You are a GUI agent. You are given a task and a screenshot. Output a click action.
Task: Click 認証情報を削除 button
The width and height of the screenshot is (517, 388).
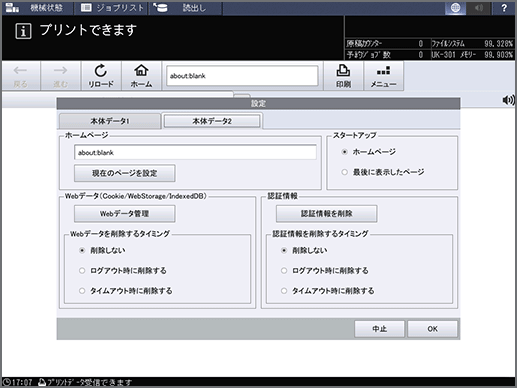(327, 214)
